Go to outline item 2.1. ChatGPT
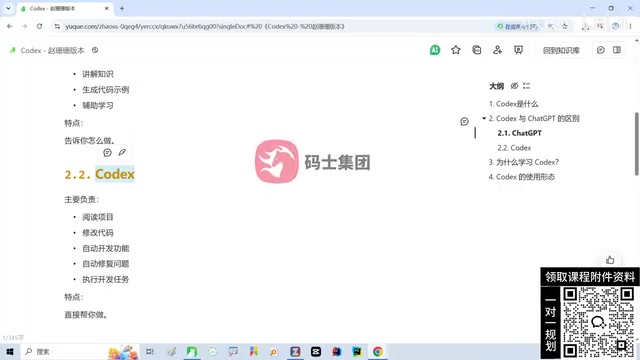 tap(519, 133)
